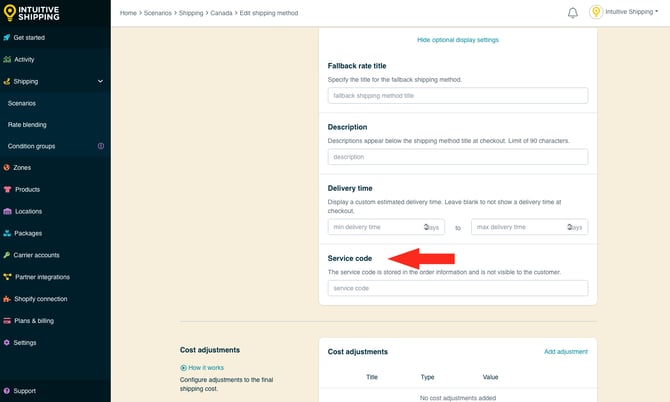The image size is (670, 402).
Task: Click the Title column header
Action: [x=372, y=377]
